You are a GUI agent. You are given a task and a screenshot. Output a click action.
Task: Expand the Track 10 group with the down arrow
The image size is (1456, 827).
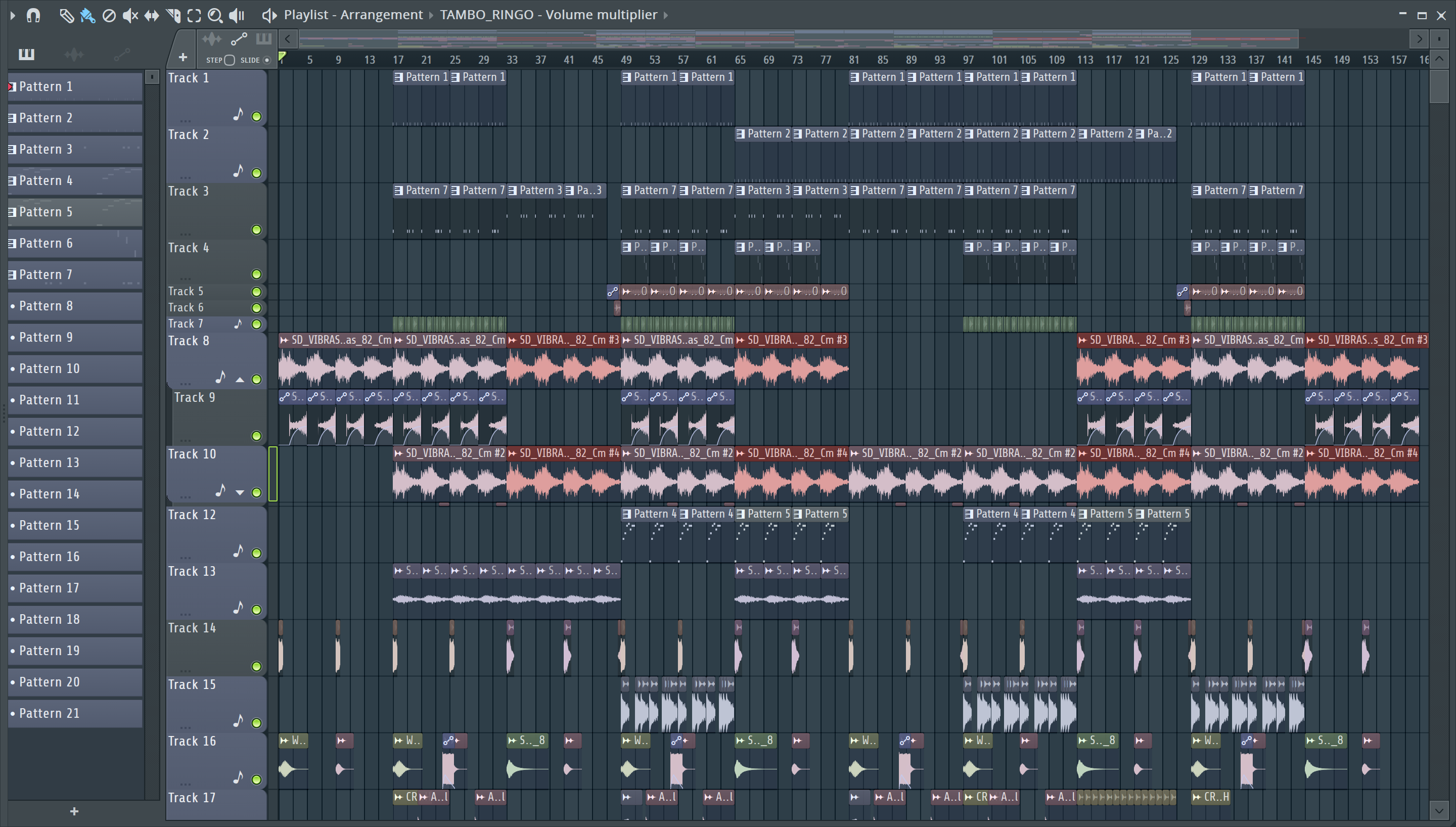240,493
